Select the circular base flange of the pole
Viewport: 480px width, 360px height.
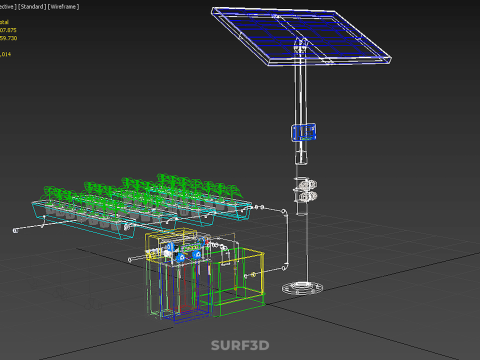click(x=302, y=288)
